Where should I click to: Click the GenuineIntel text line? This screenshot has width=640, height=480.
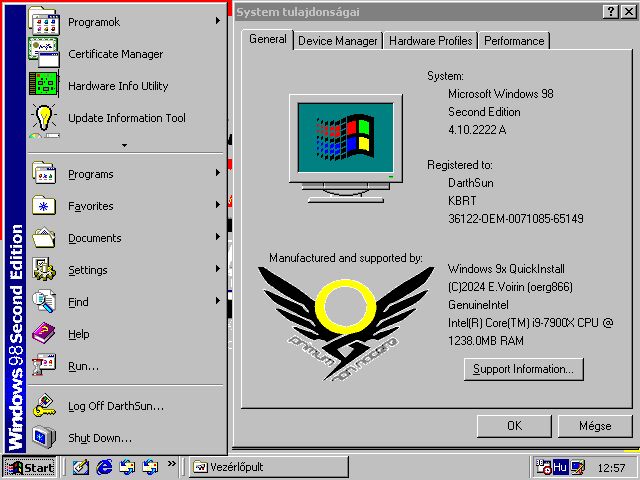pos(478,305)
